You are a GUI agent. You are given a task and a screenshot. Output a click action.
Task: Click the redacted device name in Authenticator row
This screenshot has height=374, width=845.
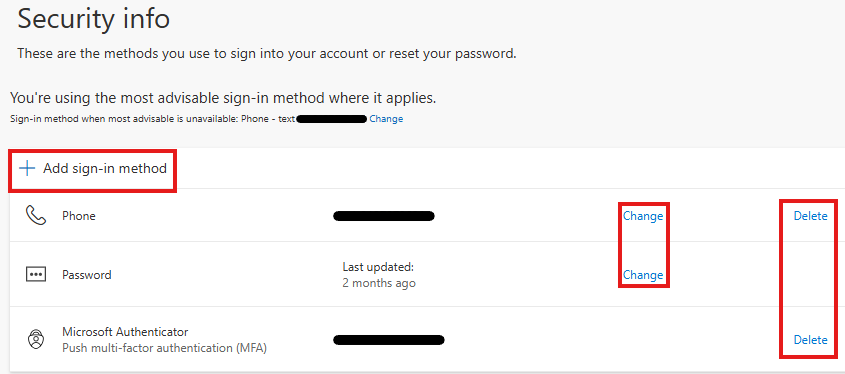pos(389,340)
